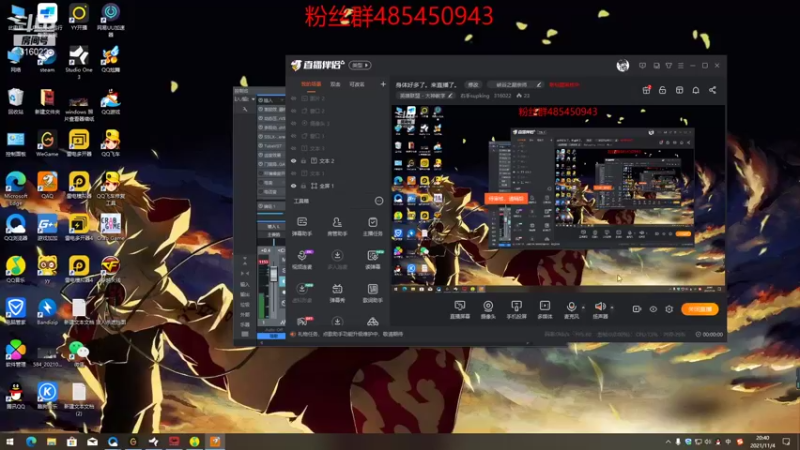The width and height of the screenshot is (800, 450).
Task: Show hidden icons chevron in system tray
Action: click(x=668, y=441)
